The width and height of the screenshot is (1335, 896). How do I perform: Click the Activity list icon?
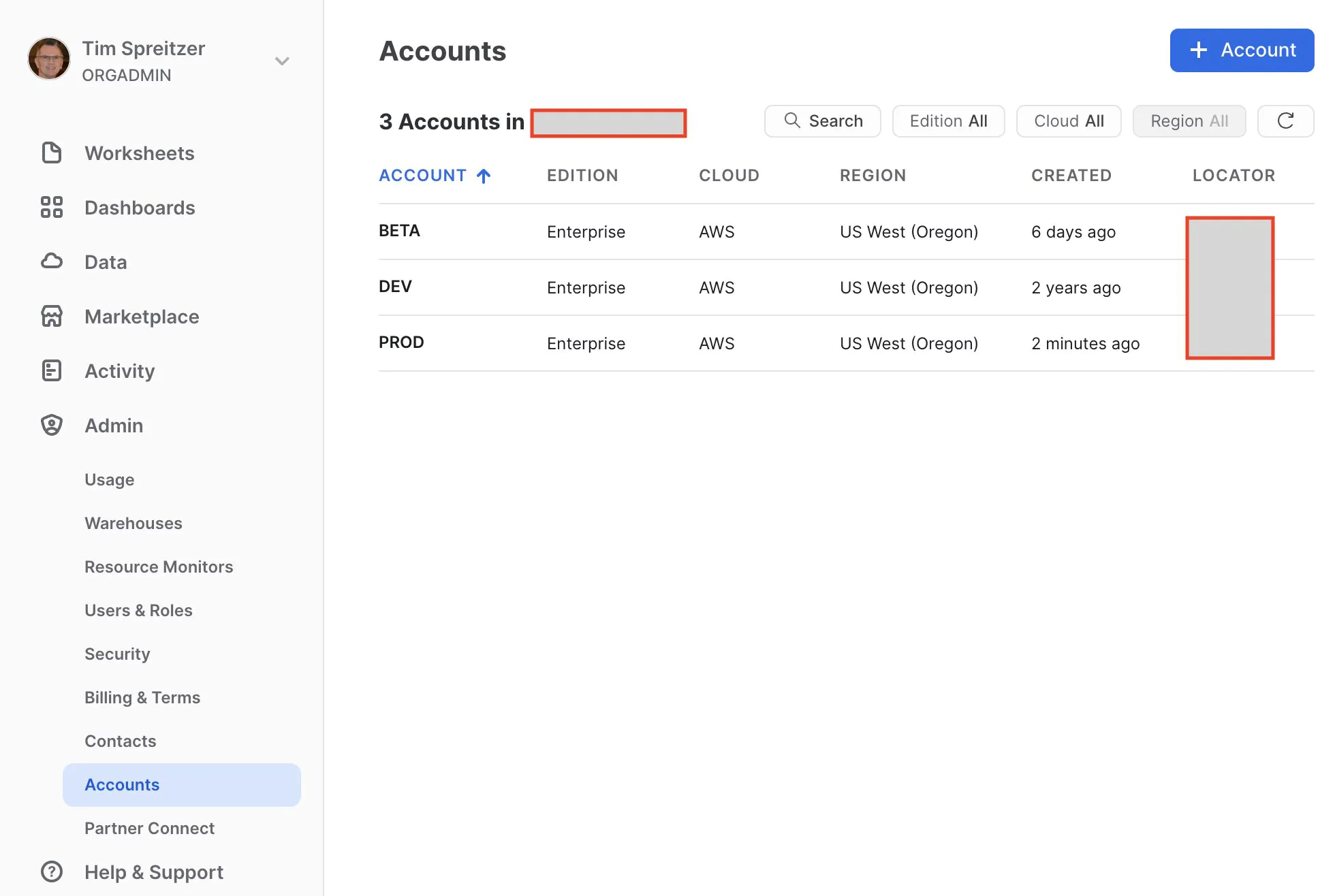coord(52,370)
